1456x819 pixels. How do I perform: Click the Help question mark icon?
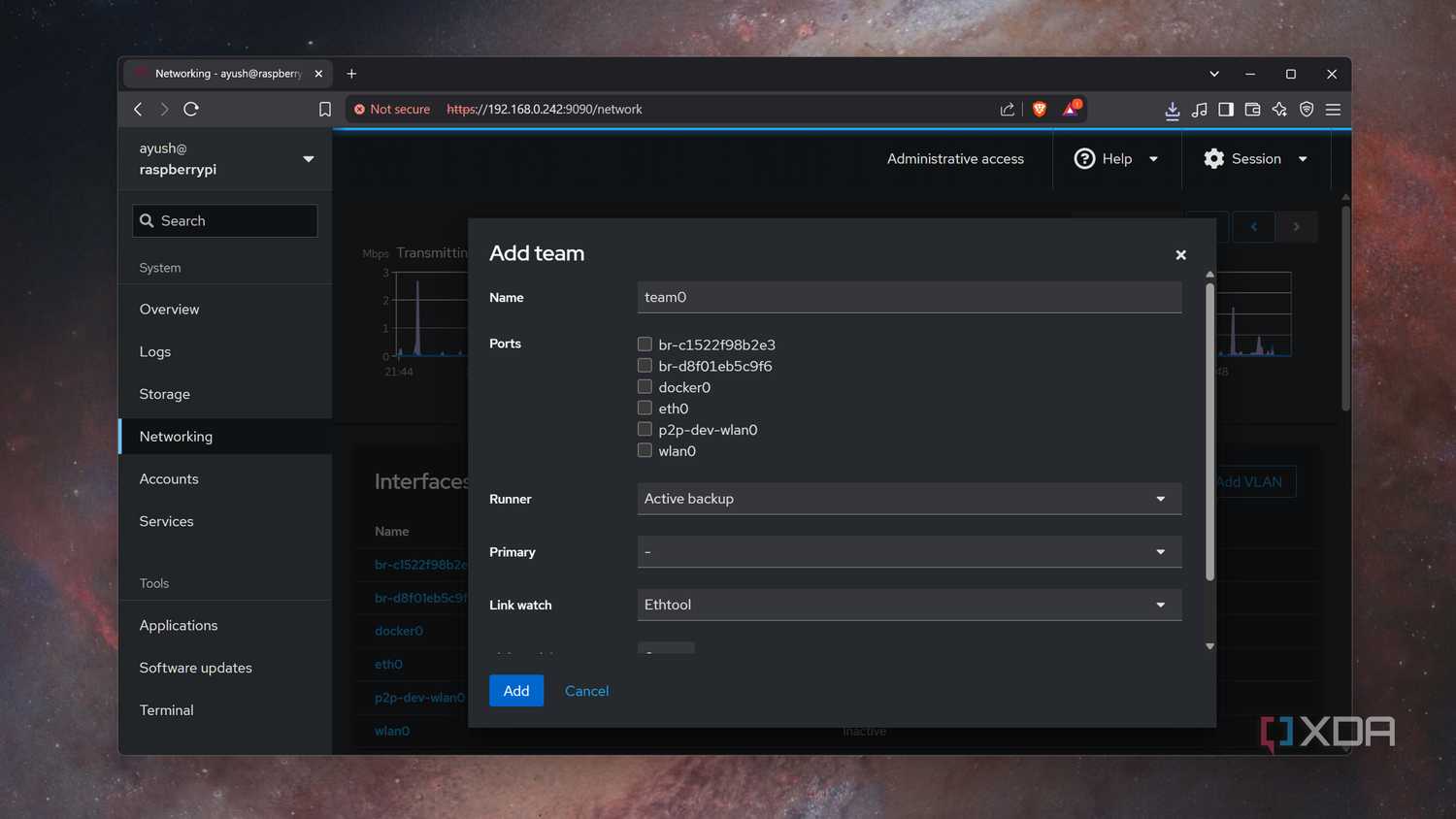pos(1084,158)
